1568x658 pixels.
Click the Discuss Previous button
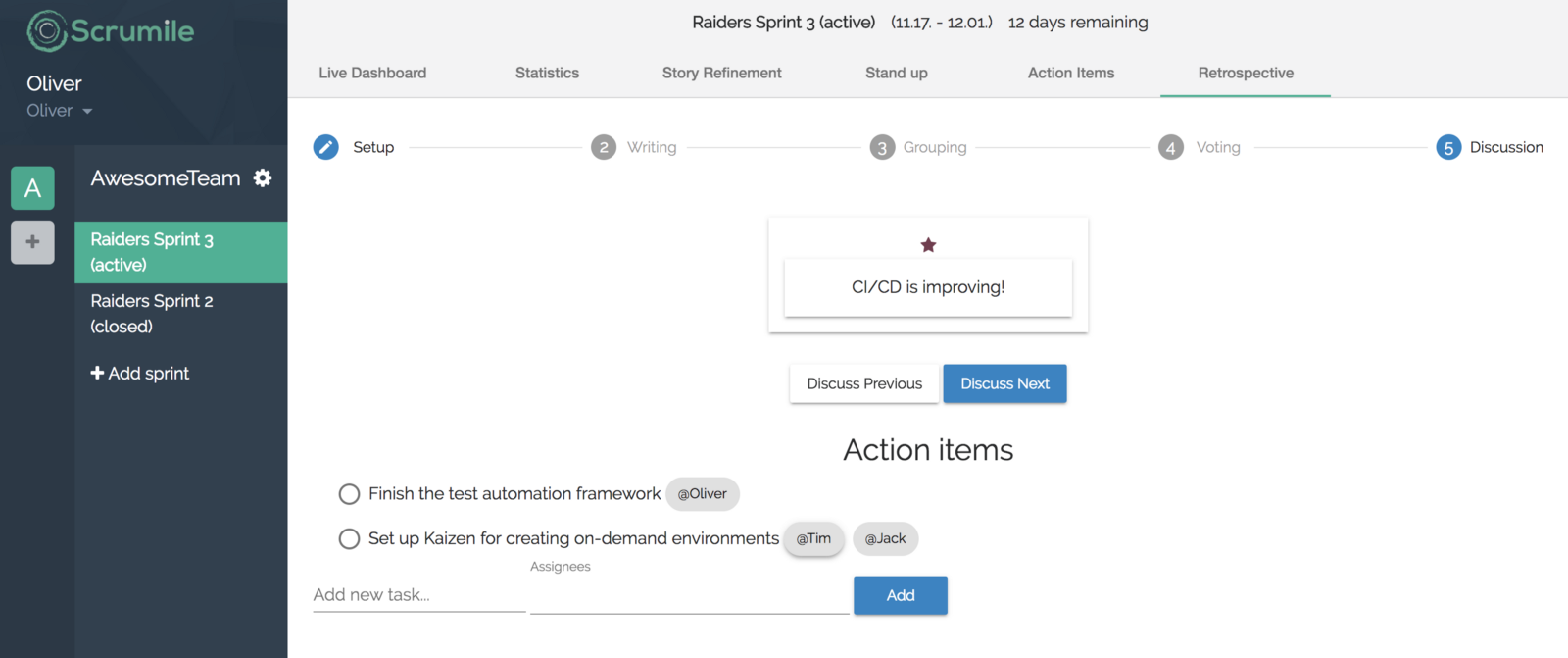click(x=864, y=383)
